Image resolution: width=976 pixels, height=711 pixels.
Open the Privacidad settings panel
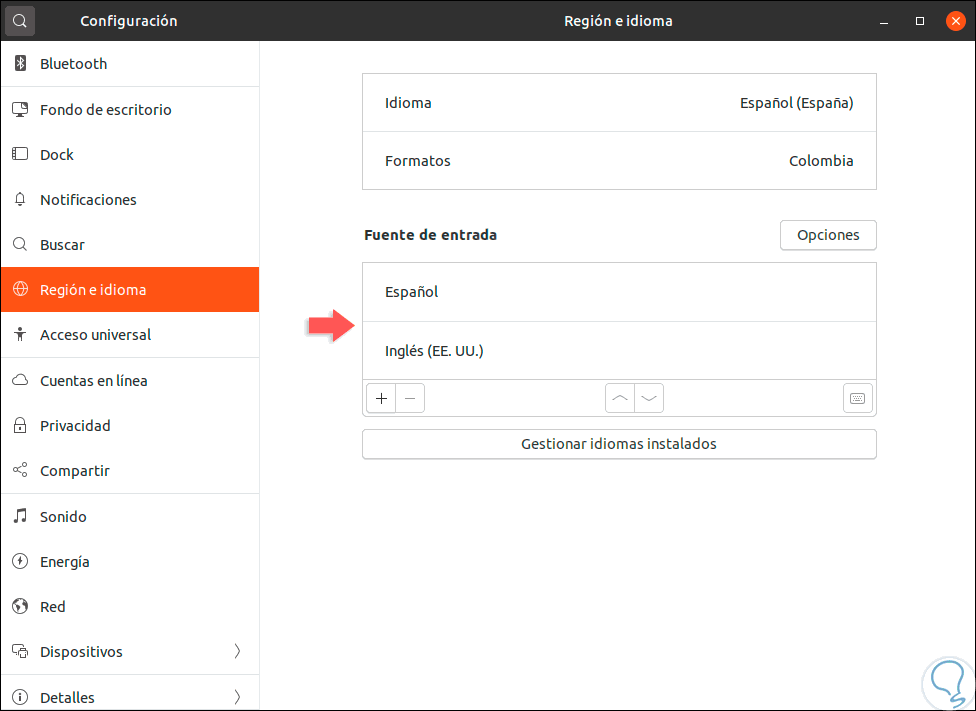coord(75,426)
